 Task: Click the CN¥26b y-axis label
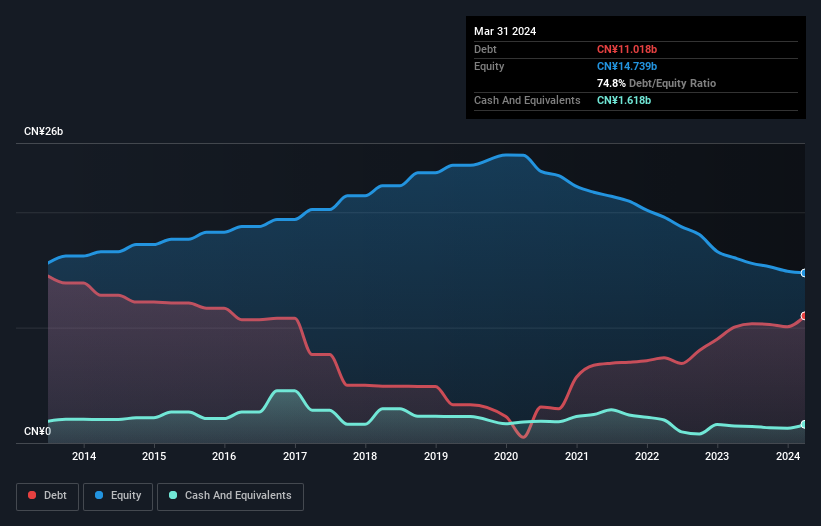(x=43, y=131)
